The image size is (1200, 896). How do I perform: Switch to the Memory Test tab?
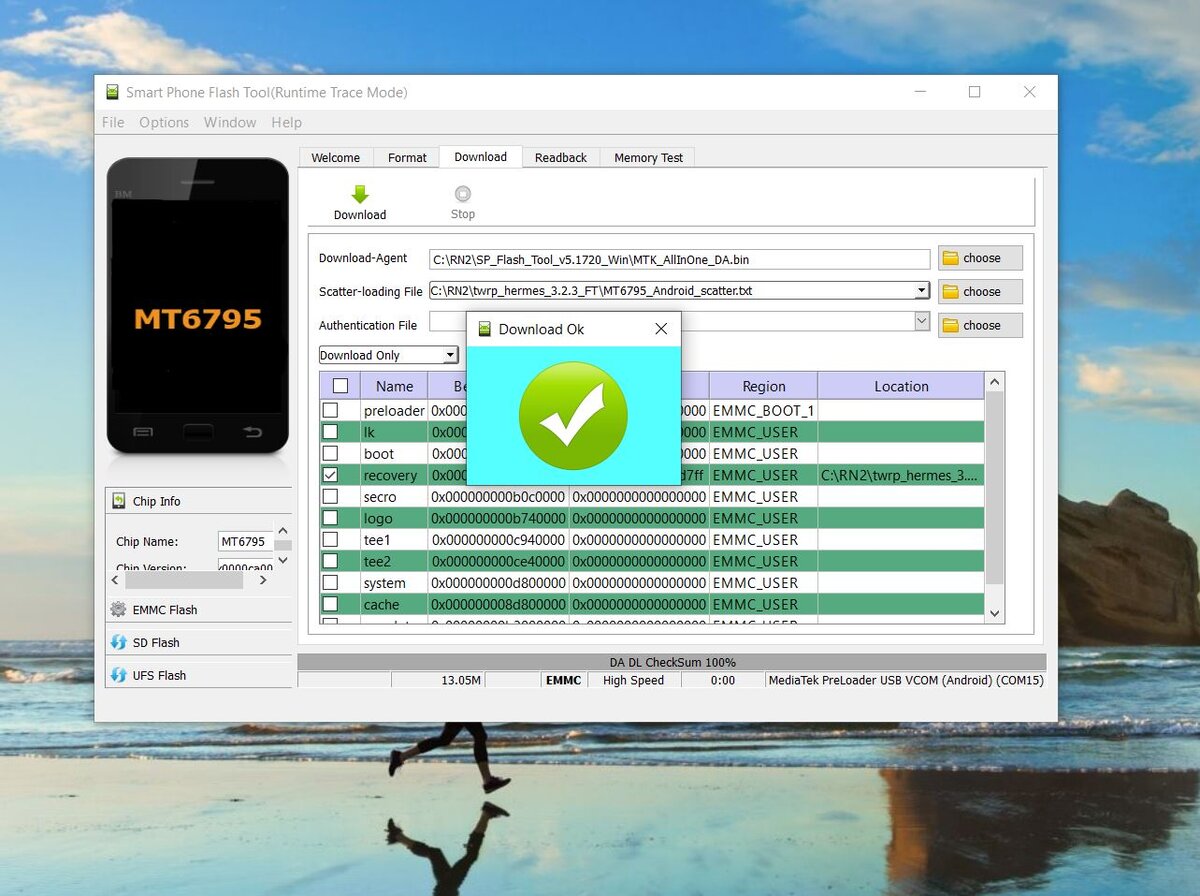click(648, 158)
